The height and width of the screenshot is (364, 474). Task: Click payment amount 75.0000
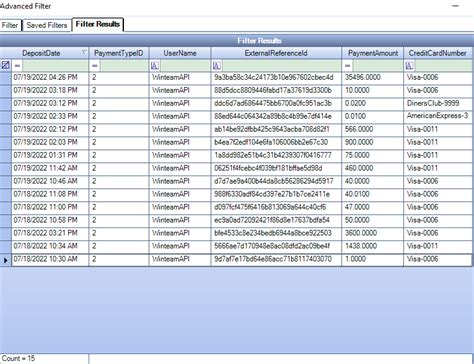373,156
